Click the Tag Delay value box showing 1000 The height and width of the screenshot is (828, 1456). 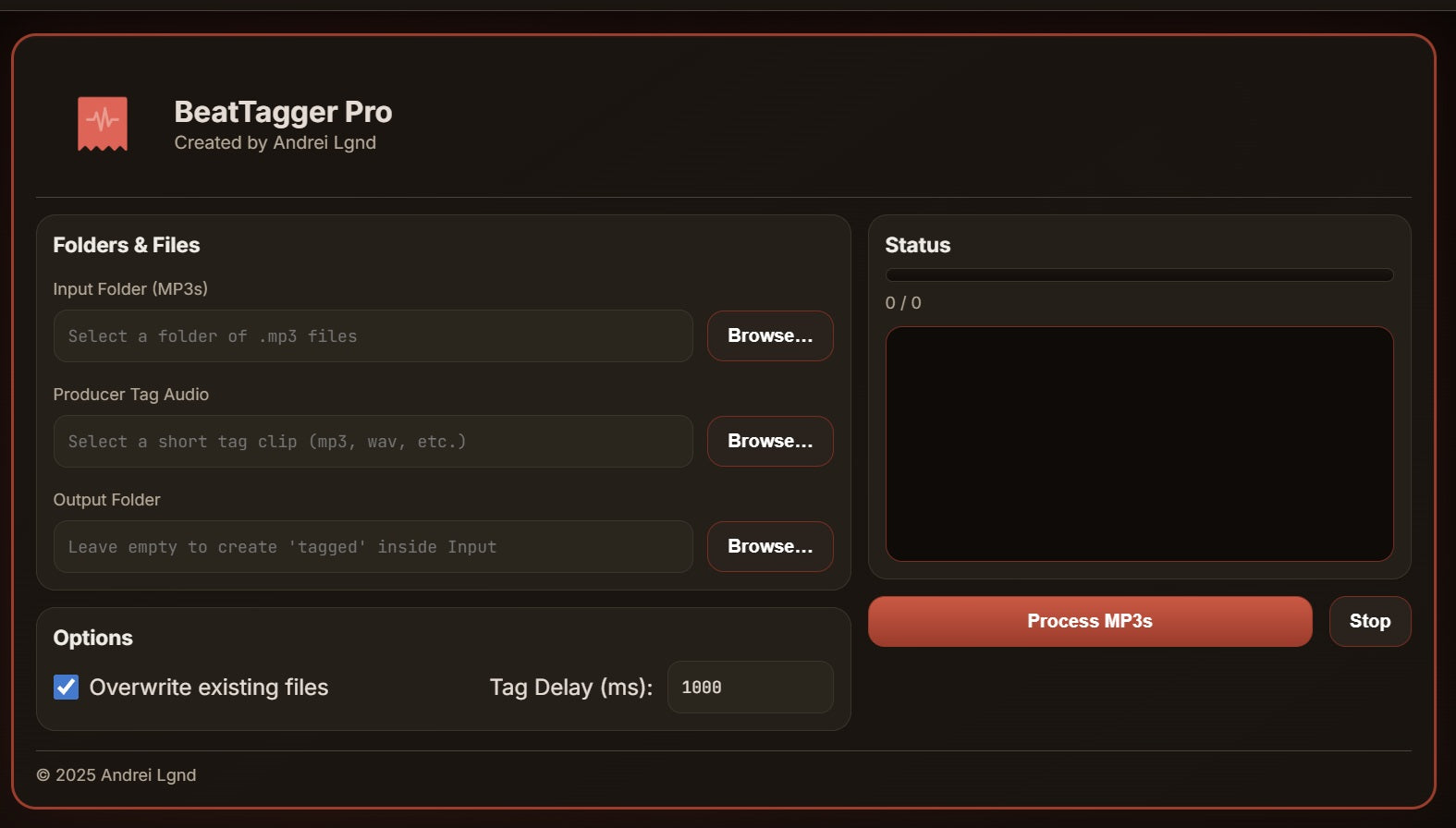pos(749,688)
